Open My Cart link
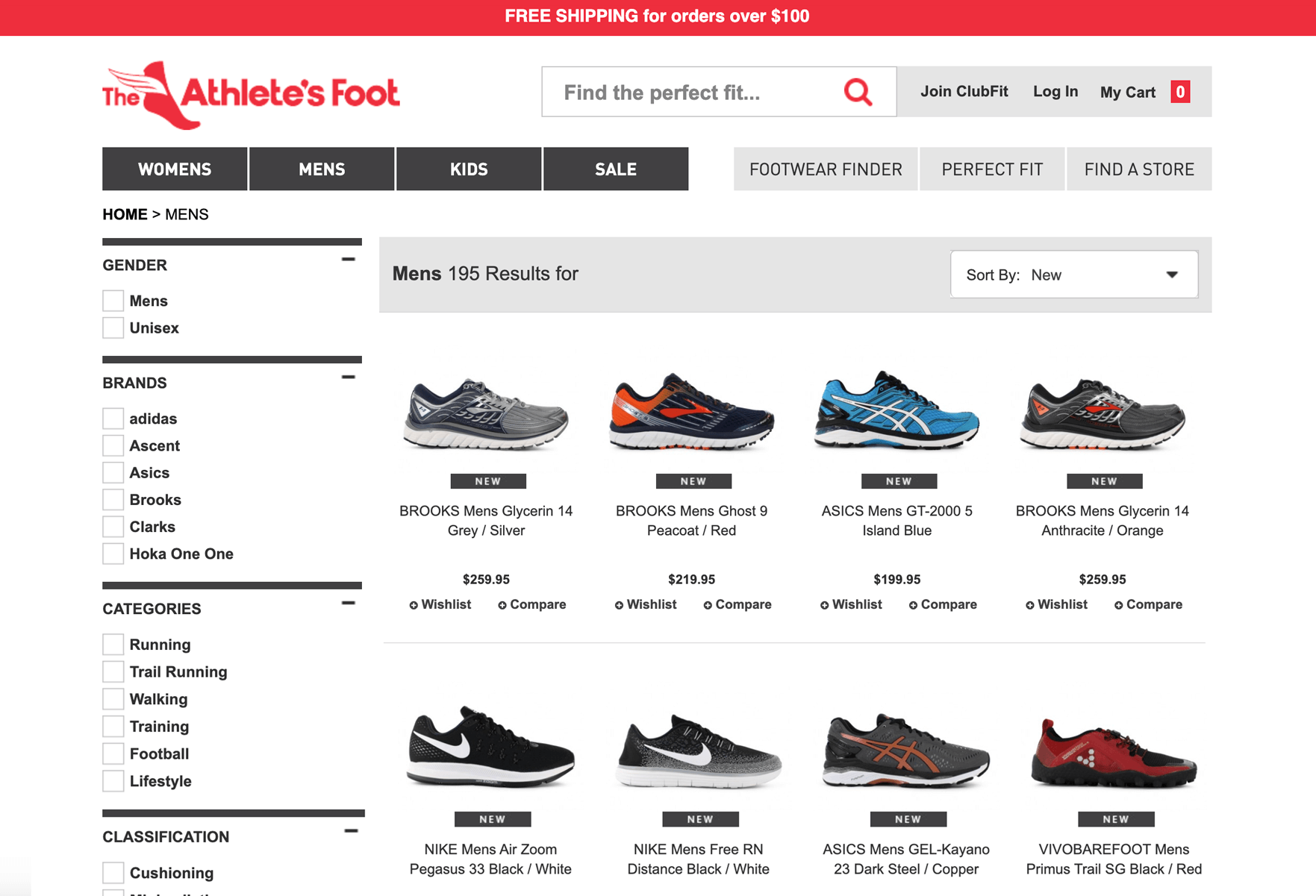 pos(1127,93)
